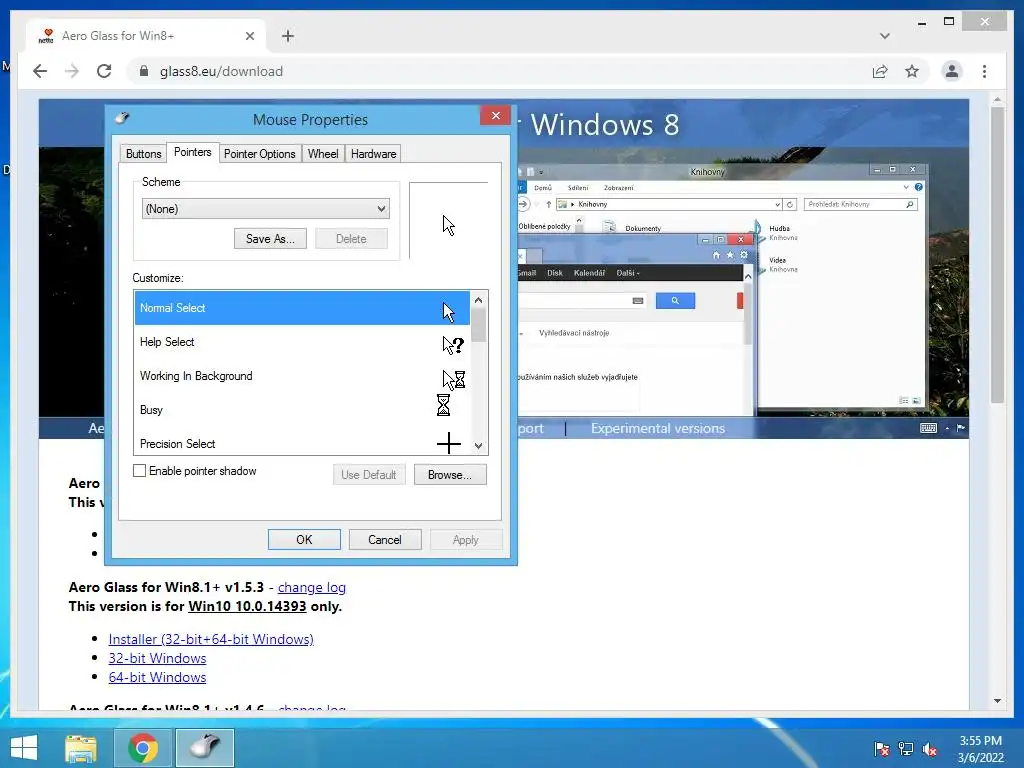1024x768 pixels.
Task: Open the 32-bit Windows download link
Action: (157, 658)
